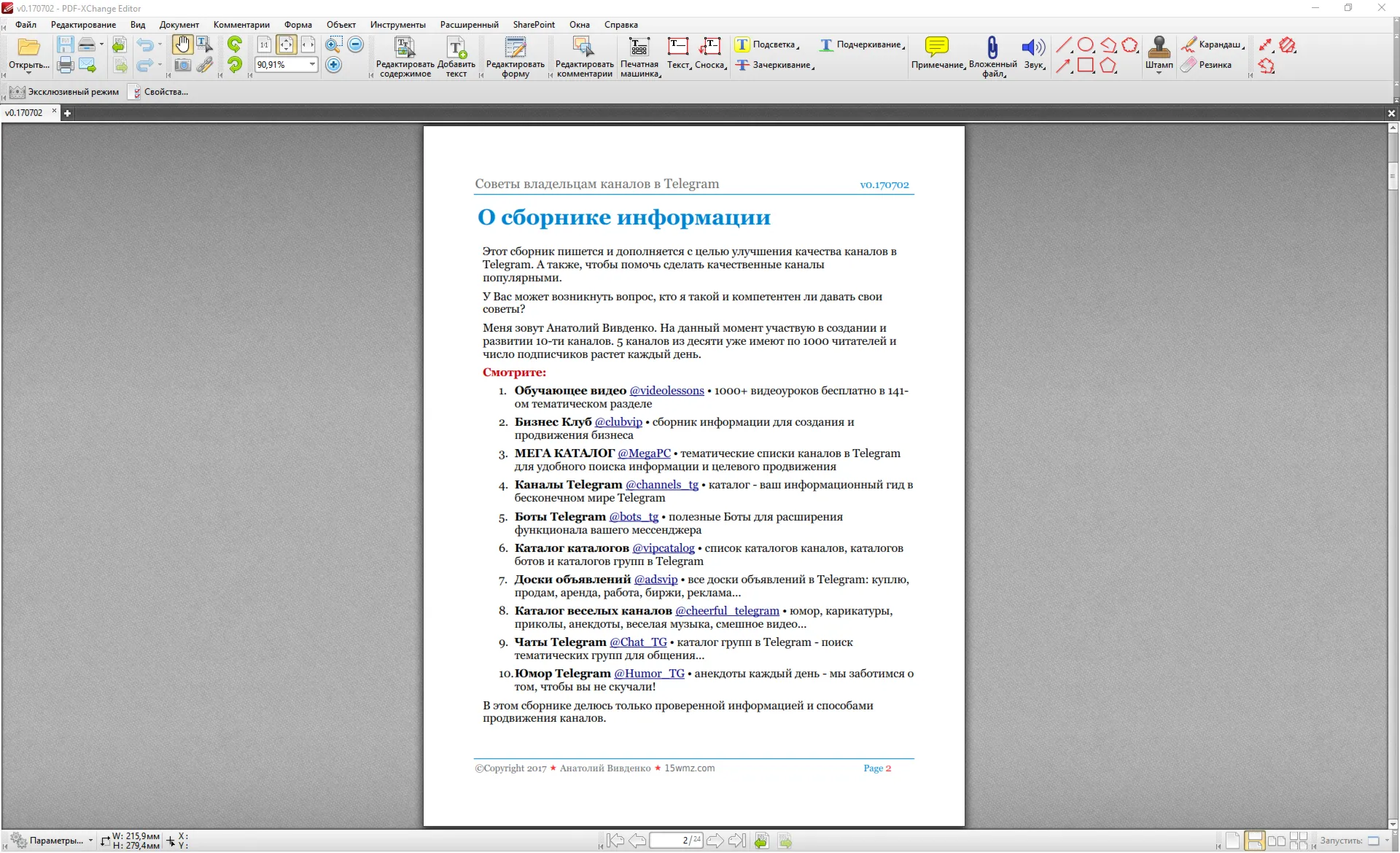Click the Edit content (Редактировать содержимое) icon
This screenshot has width=1400, height=853.
click(x=404, y=47)
